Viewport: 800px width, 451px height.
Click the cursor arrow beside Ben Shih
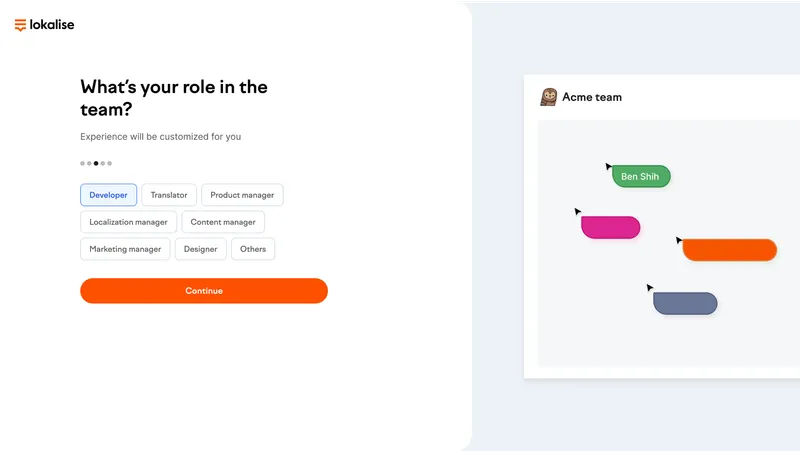[609, 167]
